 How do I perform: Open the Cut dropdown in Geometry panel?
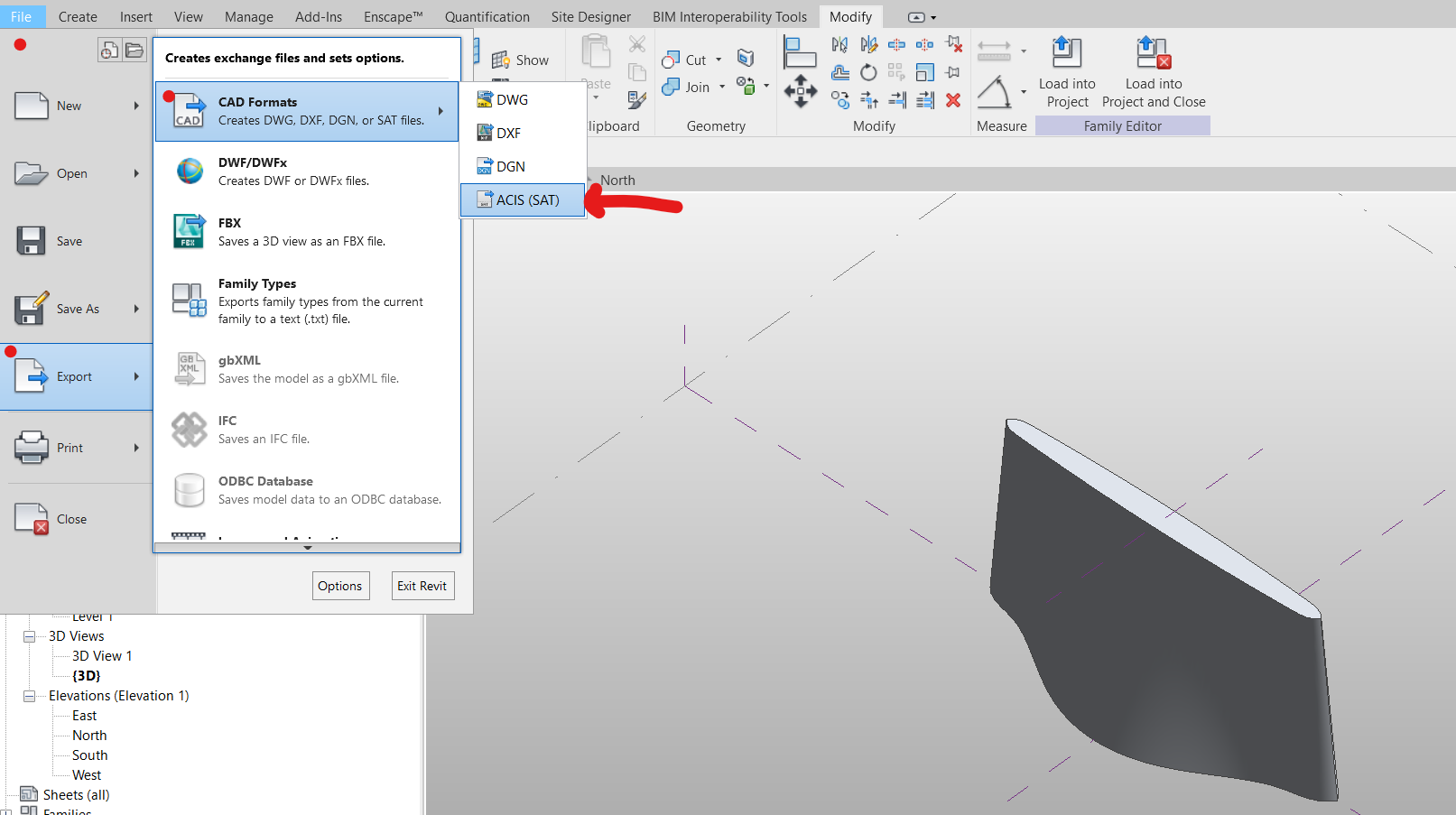719,60
